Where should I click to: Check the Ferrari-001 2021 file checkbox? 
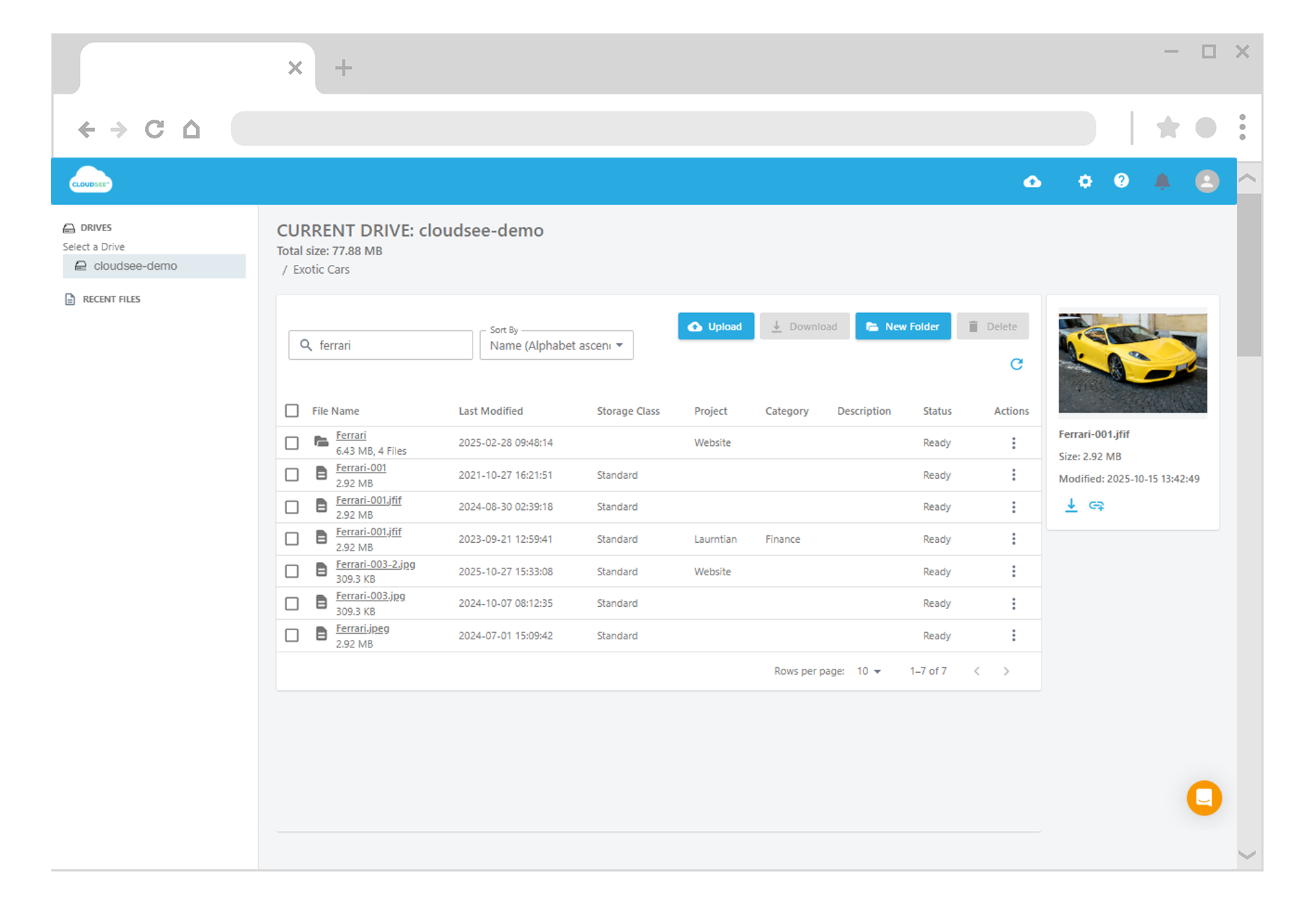[x=292, y=475]
